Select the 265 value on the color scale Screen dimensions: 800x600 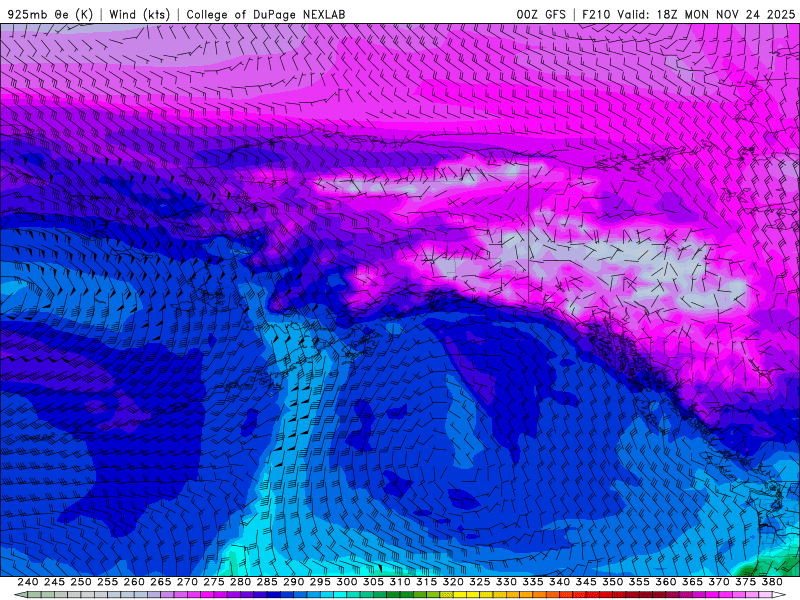click(161, 582)
